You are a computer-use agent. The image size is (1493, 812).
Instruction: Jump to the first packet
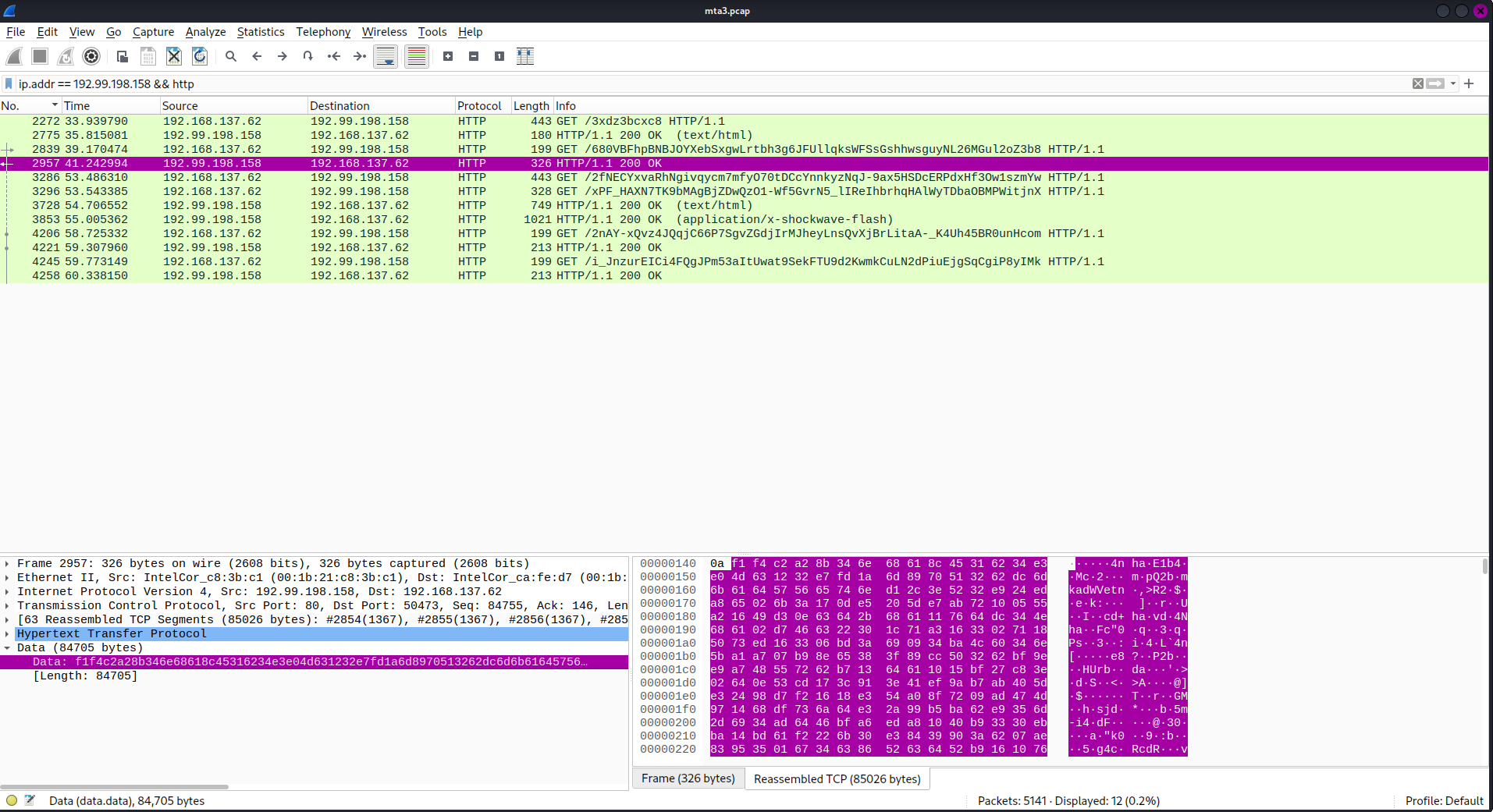click(x=334, y=56)
